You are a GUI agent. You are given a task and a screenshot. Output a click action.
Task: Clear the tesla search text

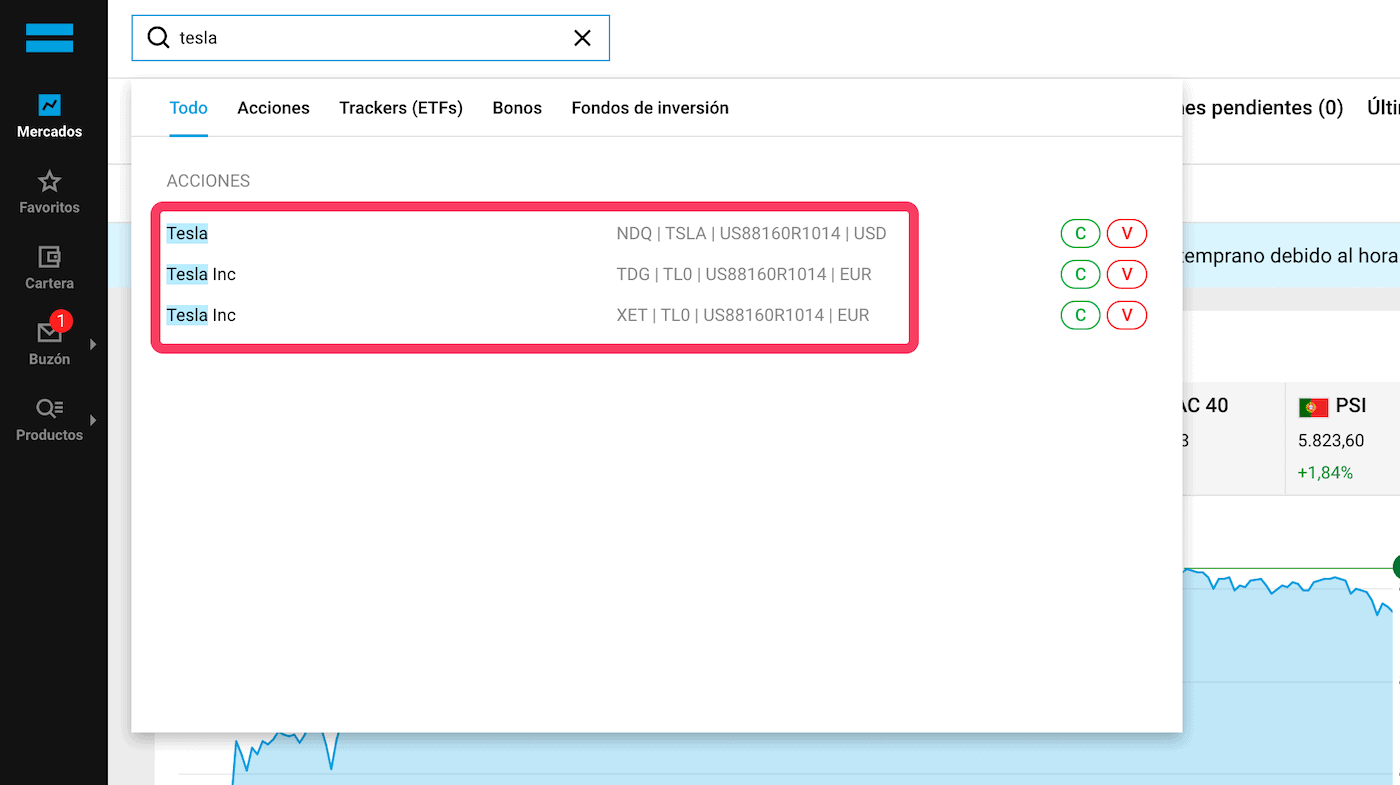(582, 38)
